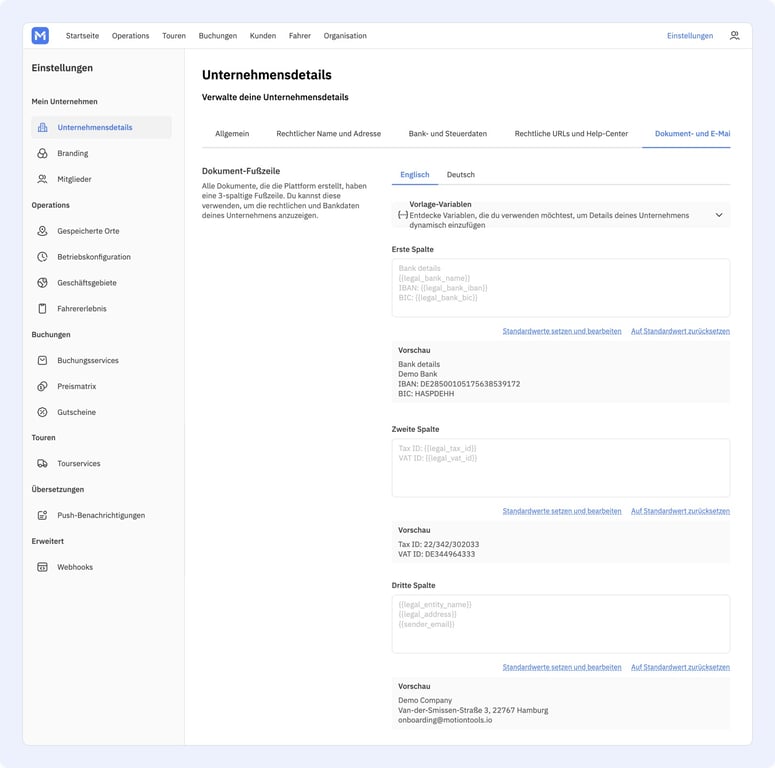Click the Buchungsservices icon

tap(43, 360)
